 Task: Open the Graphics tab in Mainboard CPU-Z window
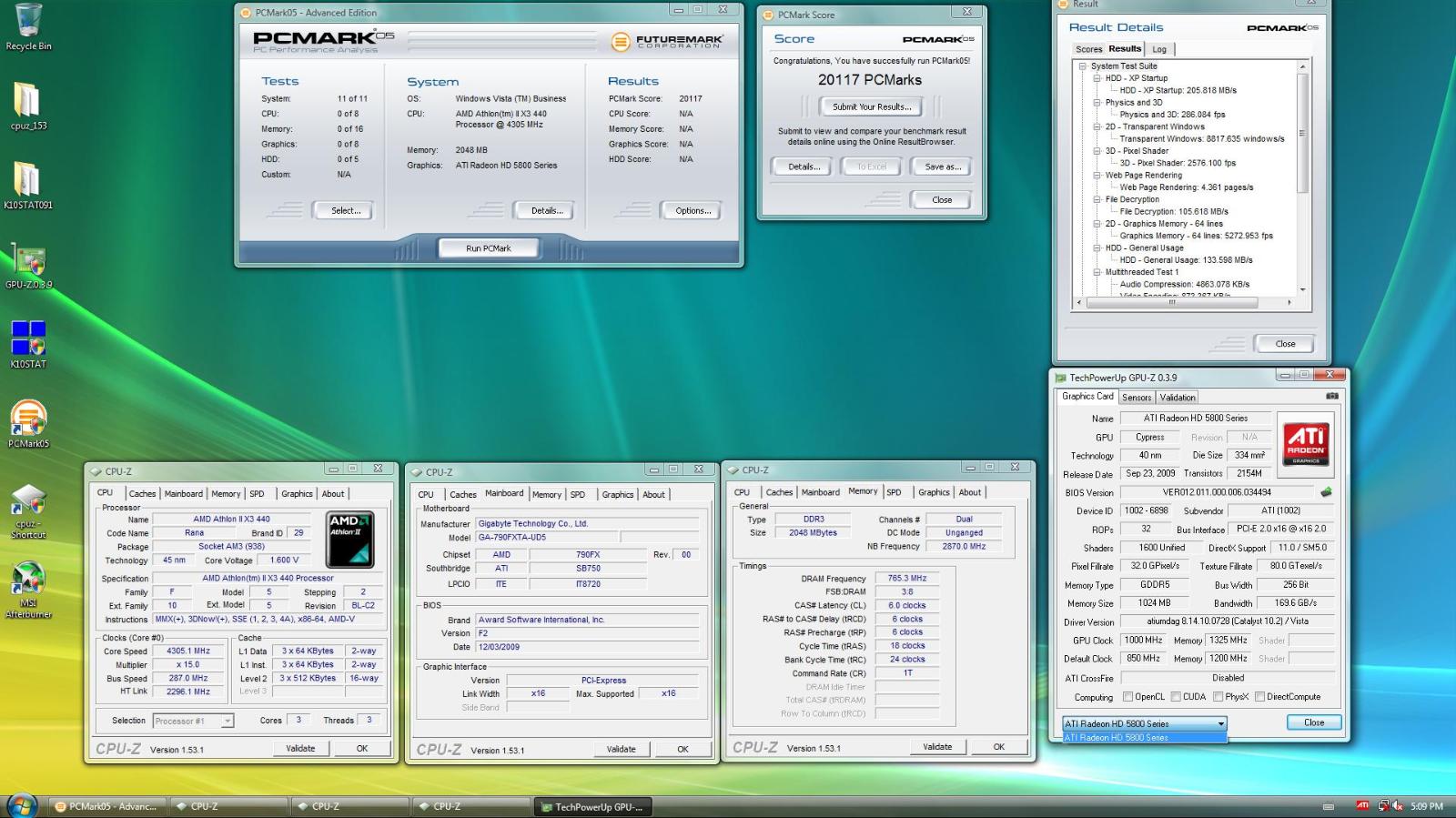coord(617,495)
